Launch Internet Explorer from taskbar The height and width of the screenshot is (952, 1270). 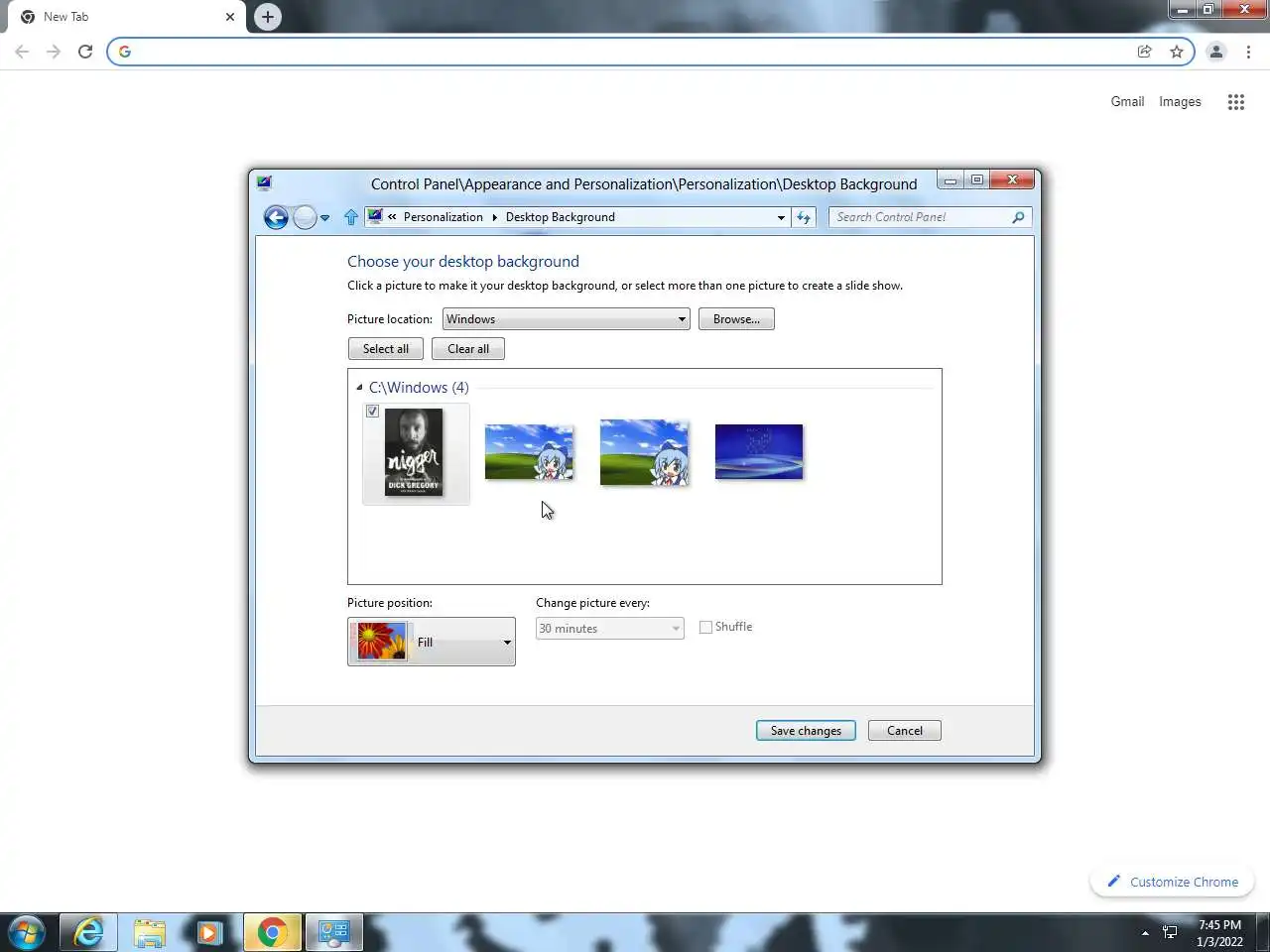[x=88, y=933]
